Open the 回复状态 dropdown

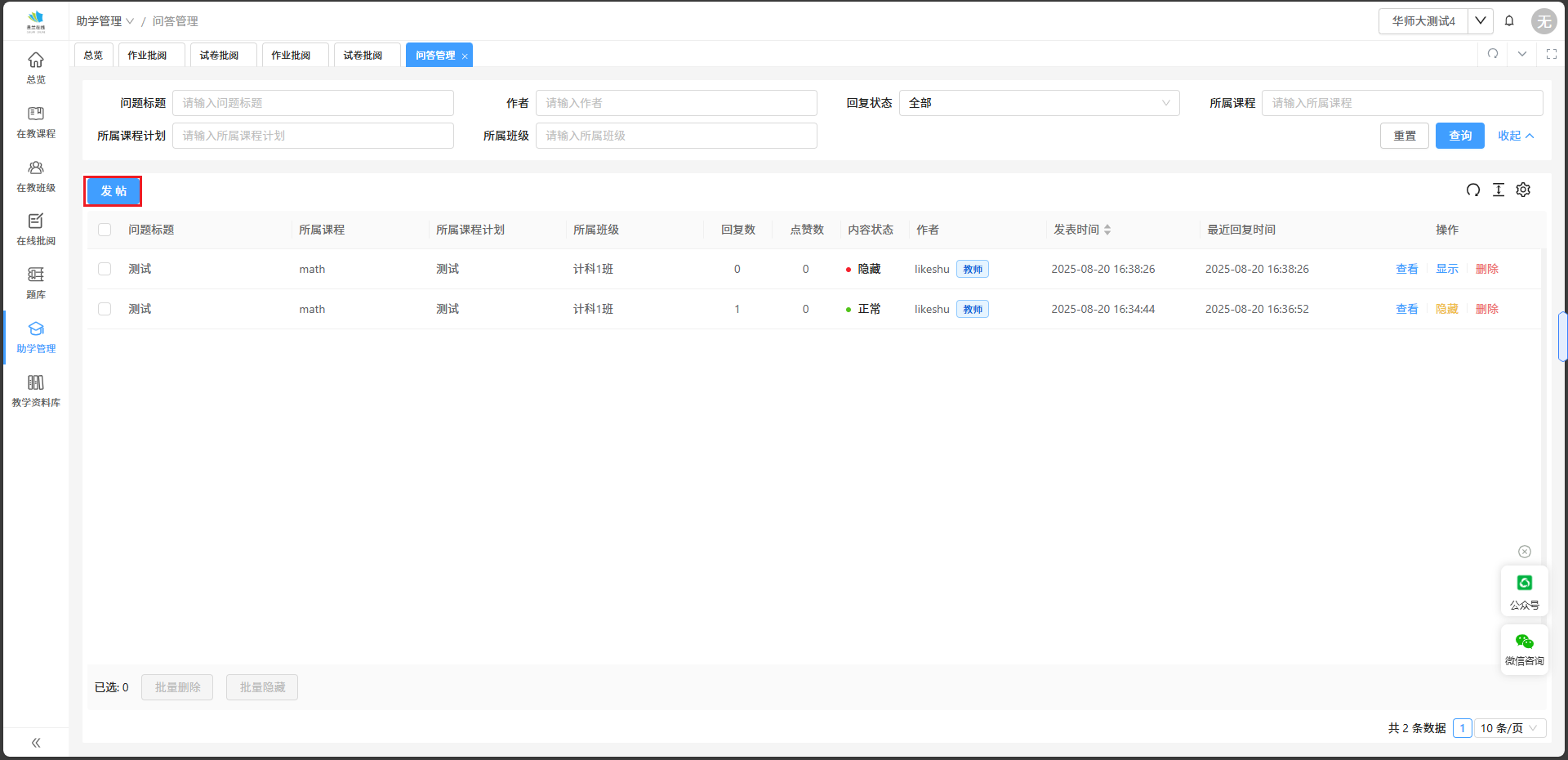(x=1039, y=103)
